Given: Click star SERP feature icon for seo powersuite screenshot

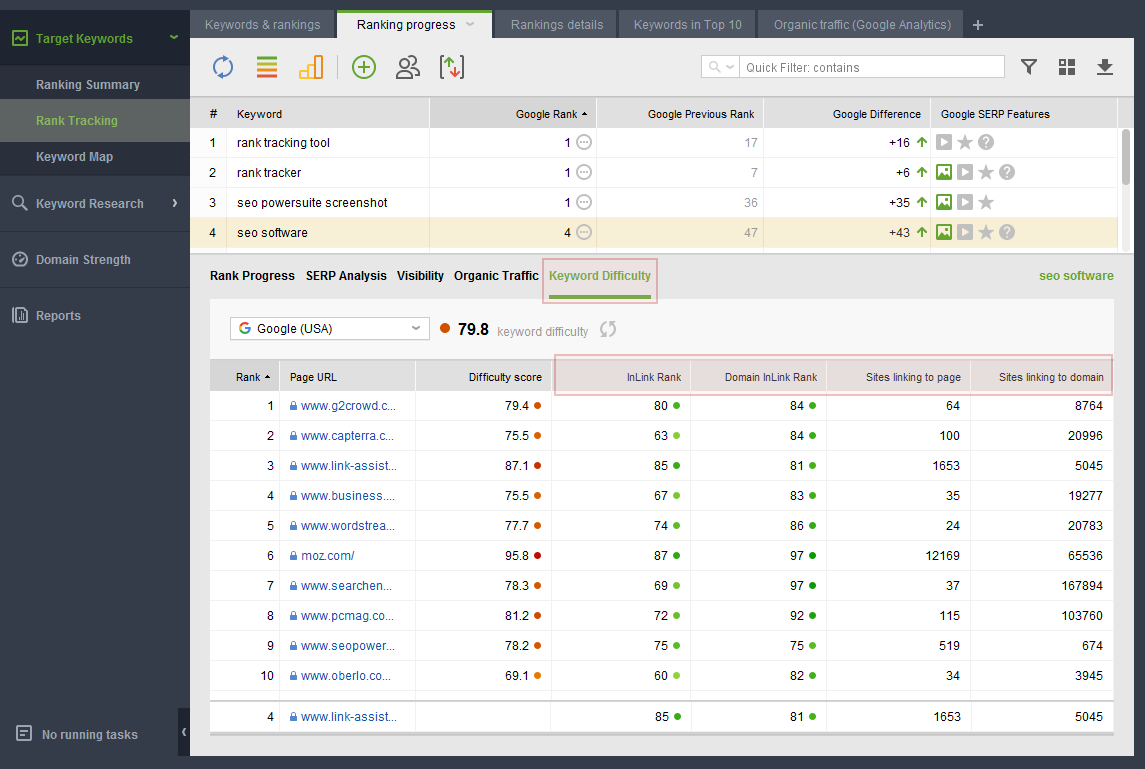Looking at the screenshot, I should point(986,202).
